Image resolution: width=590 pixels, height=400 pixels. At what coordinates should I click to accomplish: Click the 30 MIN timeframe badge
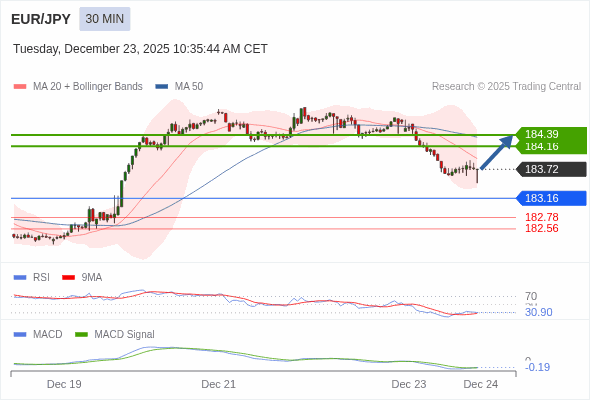[105, 19]
